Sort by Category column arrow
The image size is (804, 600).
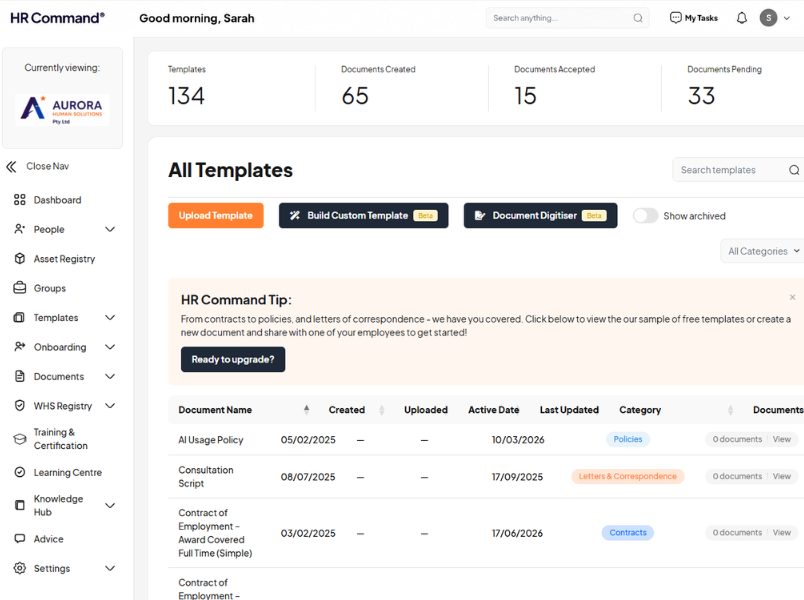click(730, 409)
